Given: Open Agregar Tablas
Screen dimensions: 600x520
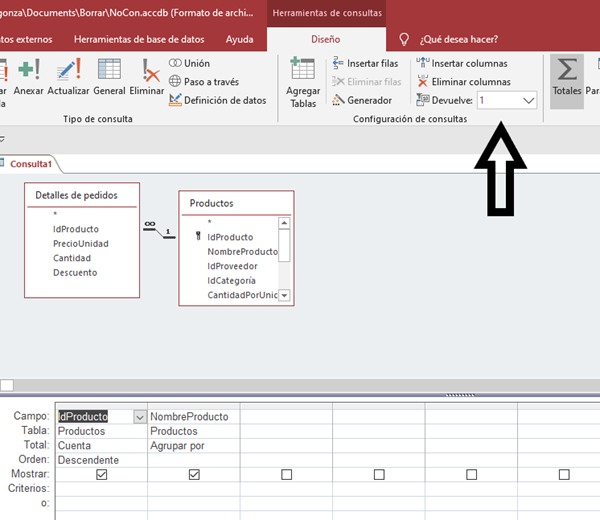Looking at the screenshot, I should point(303,80).
